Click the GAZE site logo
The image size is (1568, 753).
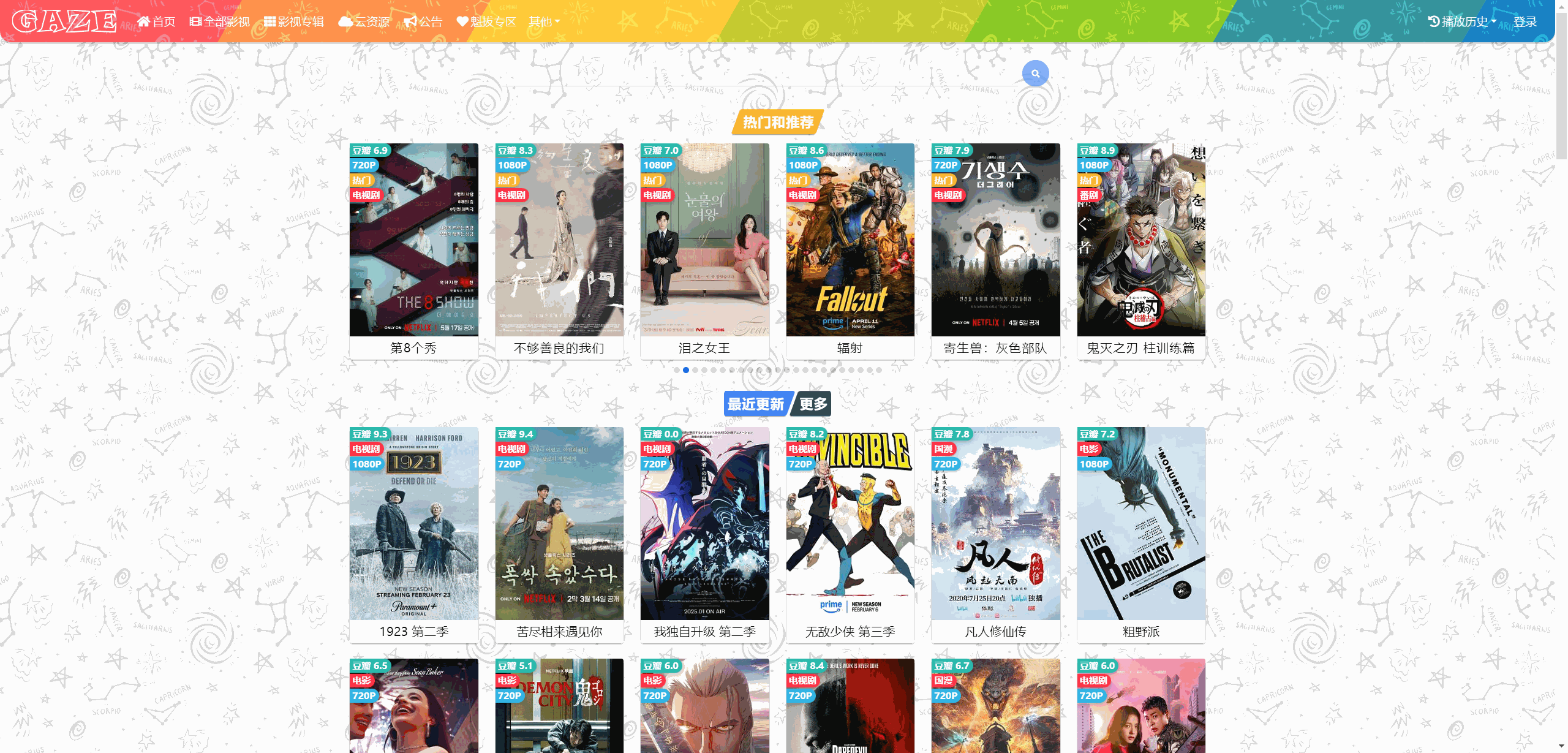click(64, 21)
